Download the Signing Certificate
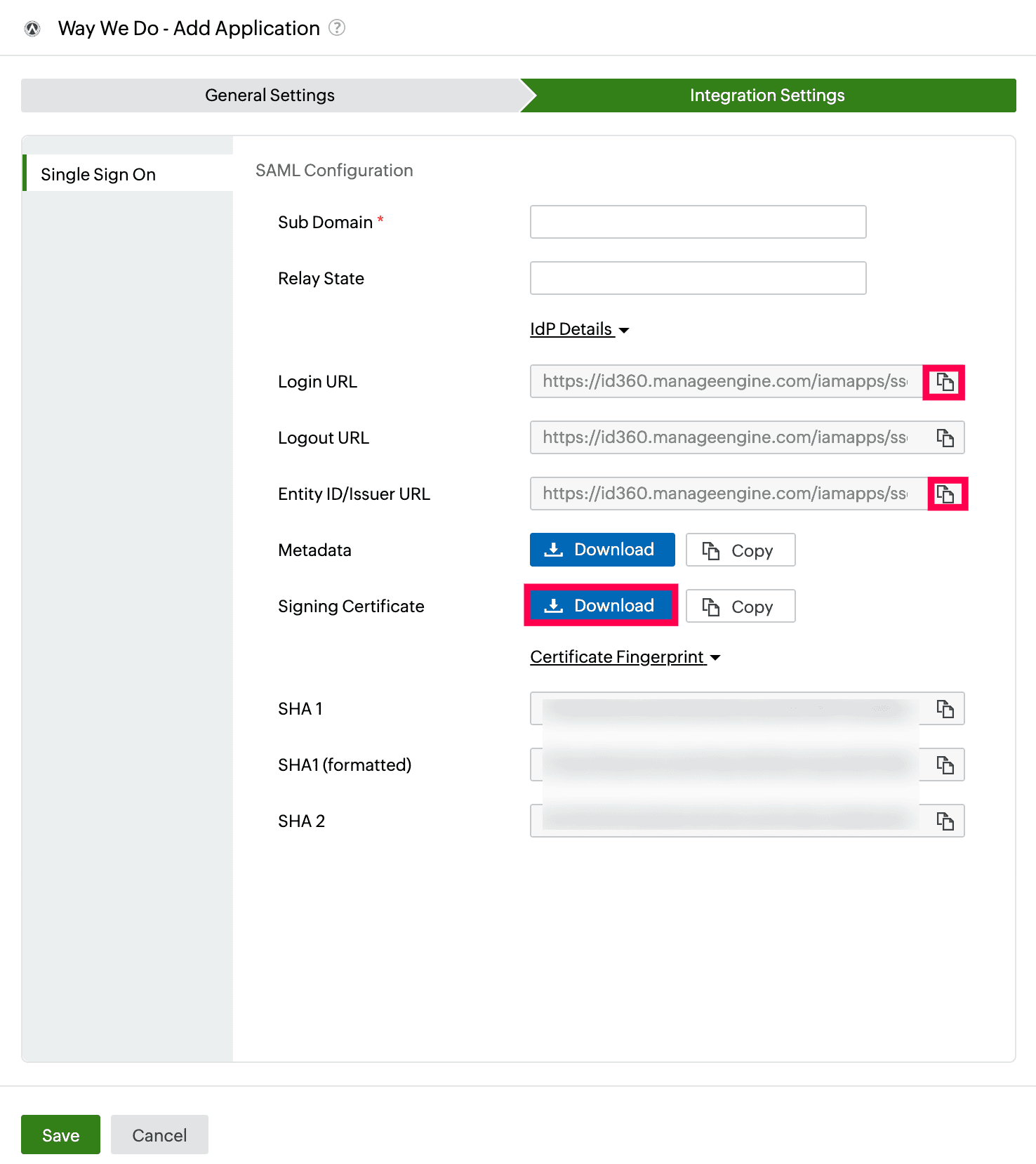Viewport: 1036px width, 1164px height. point(602,606)
